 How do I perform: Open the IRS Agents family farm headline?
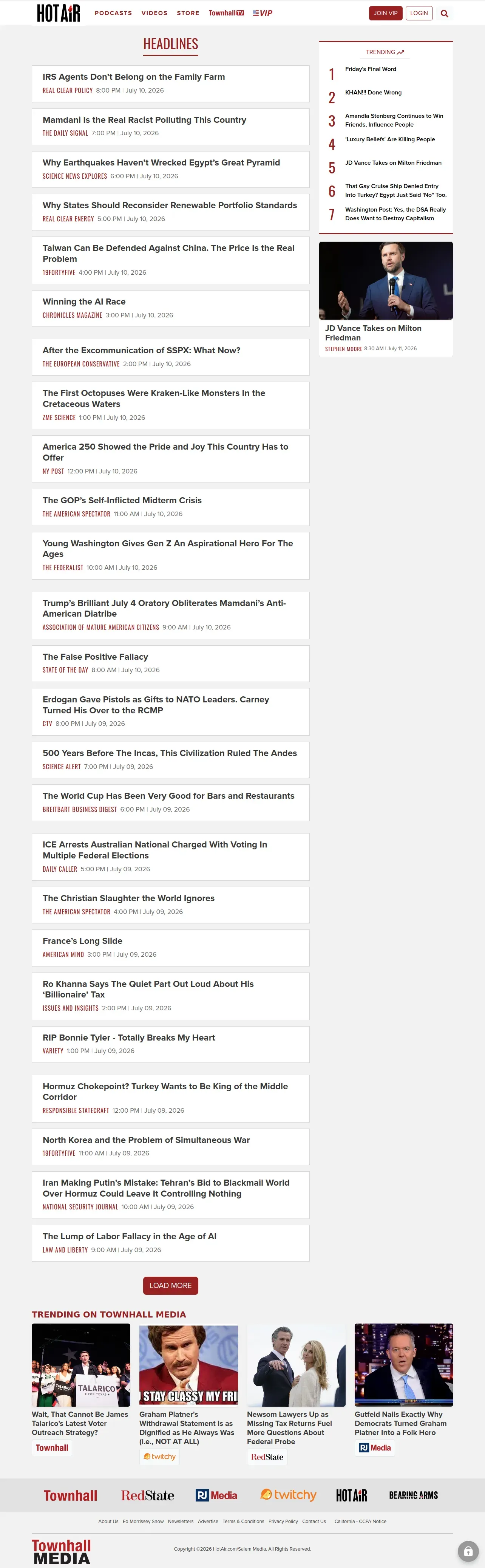tap(134, 77)
